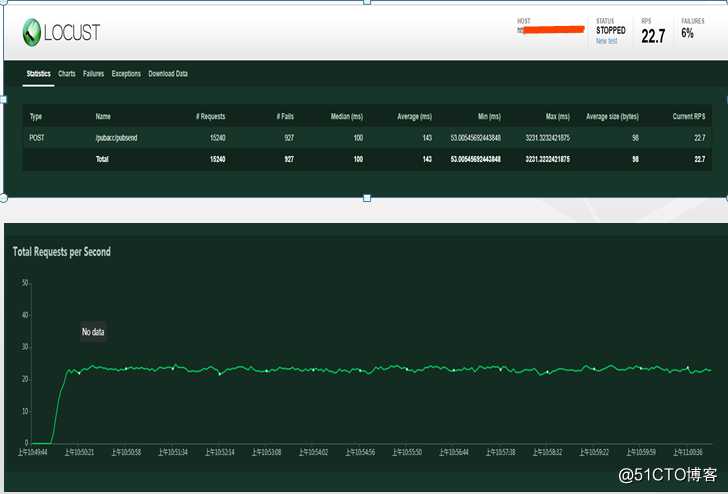Click the STOPPED status indicator
The height and width of the screenshot is (494, 728).
610,31
